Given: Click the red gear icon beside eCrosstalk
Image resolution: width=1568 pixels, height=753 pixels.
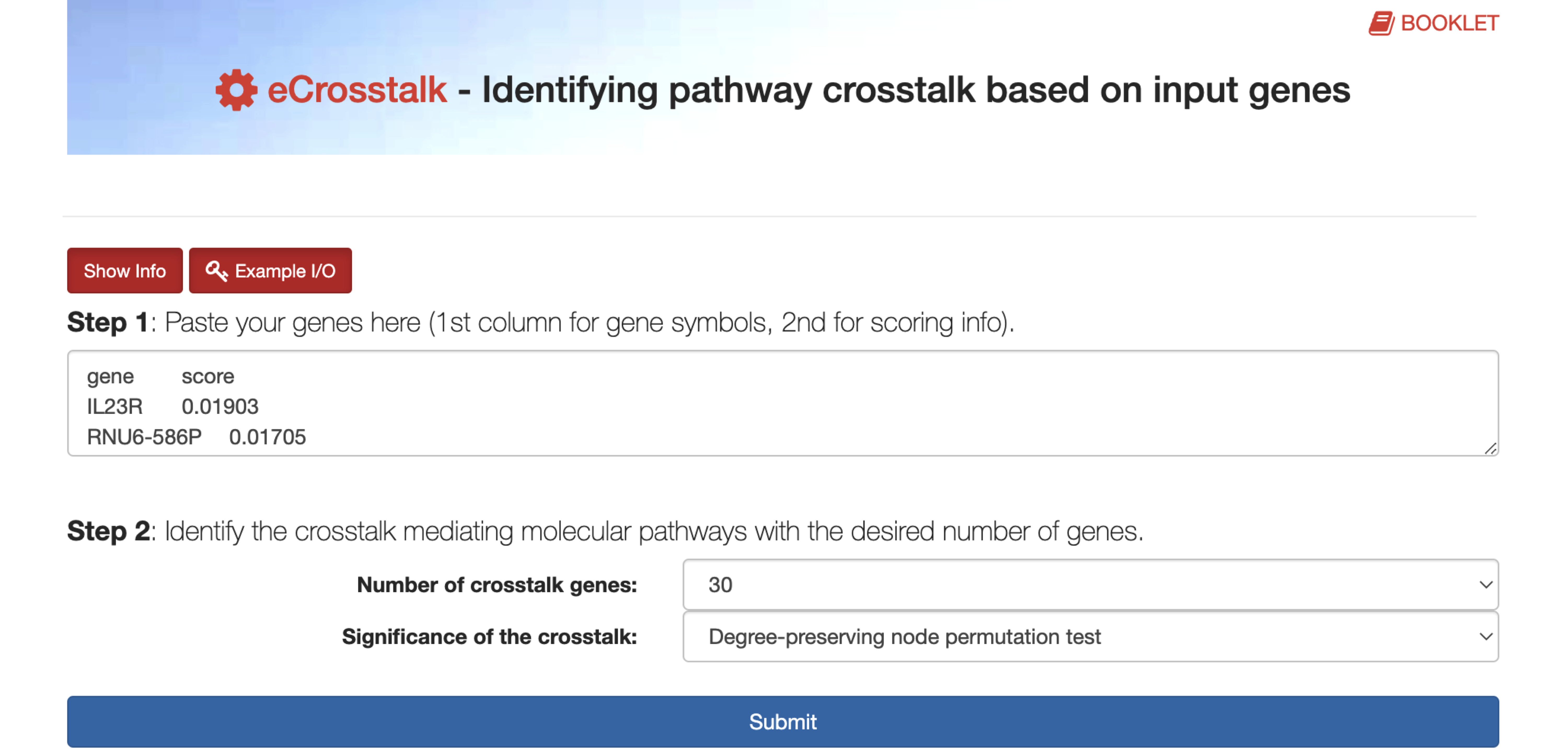Looking at the screenshot, I should [237, 90].
